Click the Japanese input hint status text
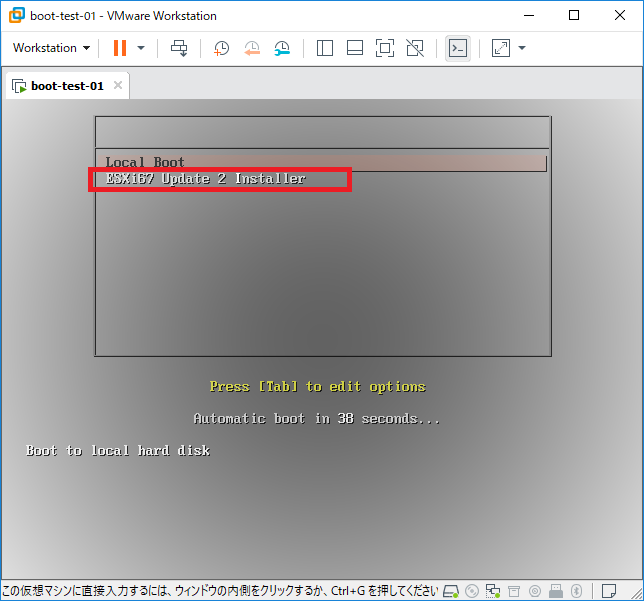This screenshot has height=601, width=644. 220,591
